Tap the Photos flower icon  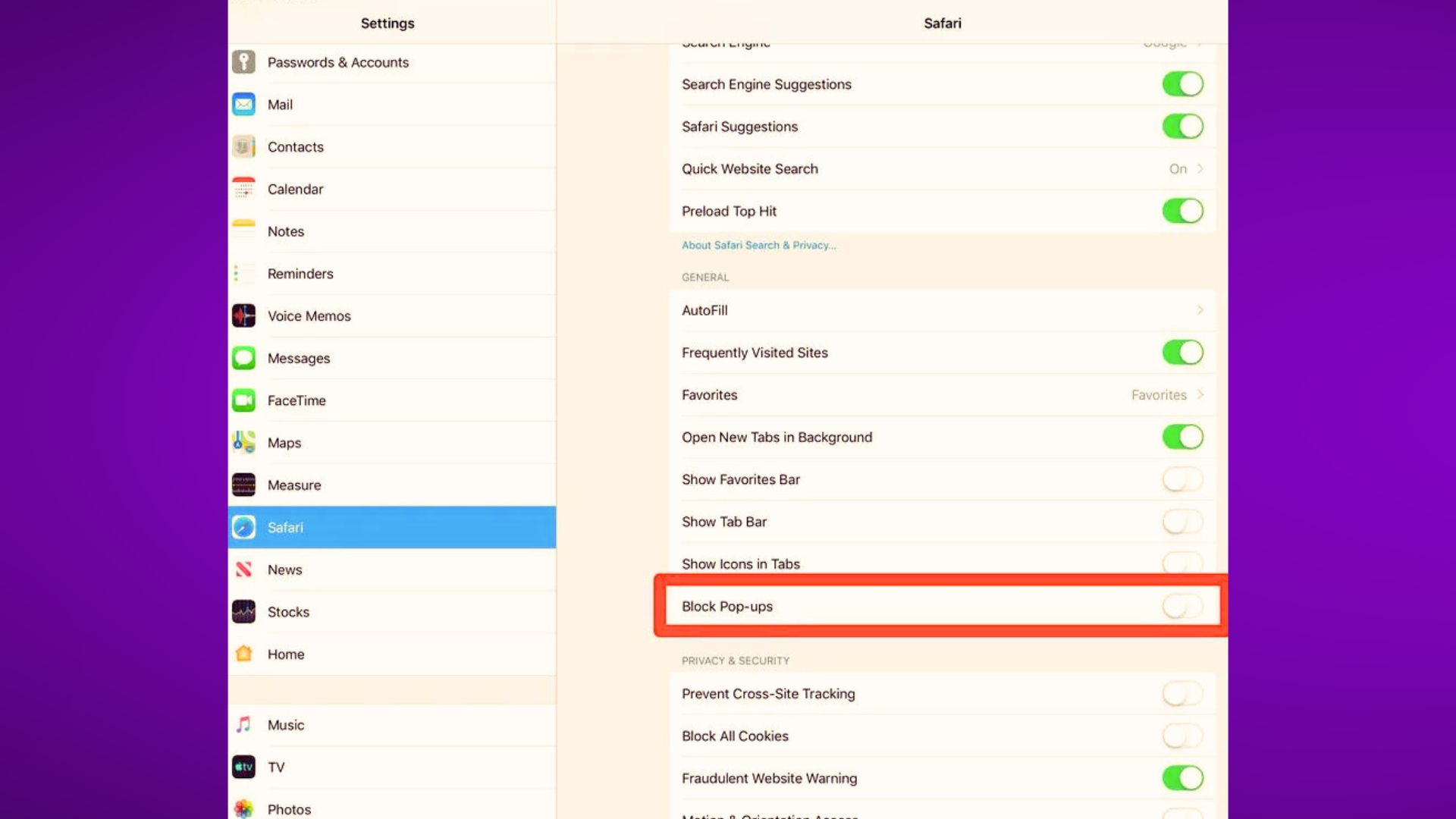(243, 809)
